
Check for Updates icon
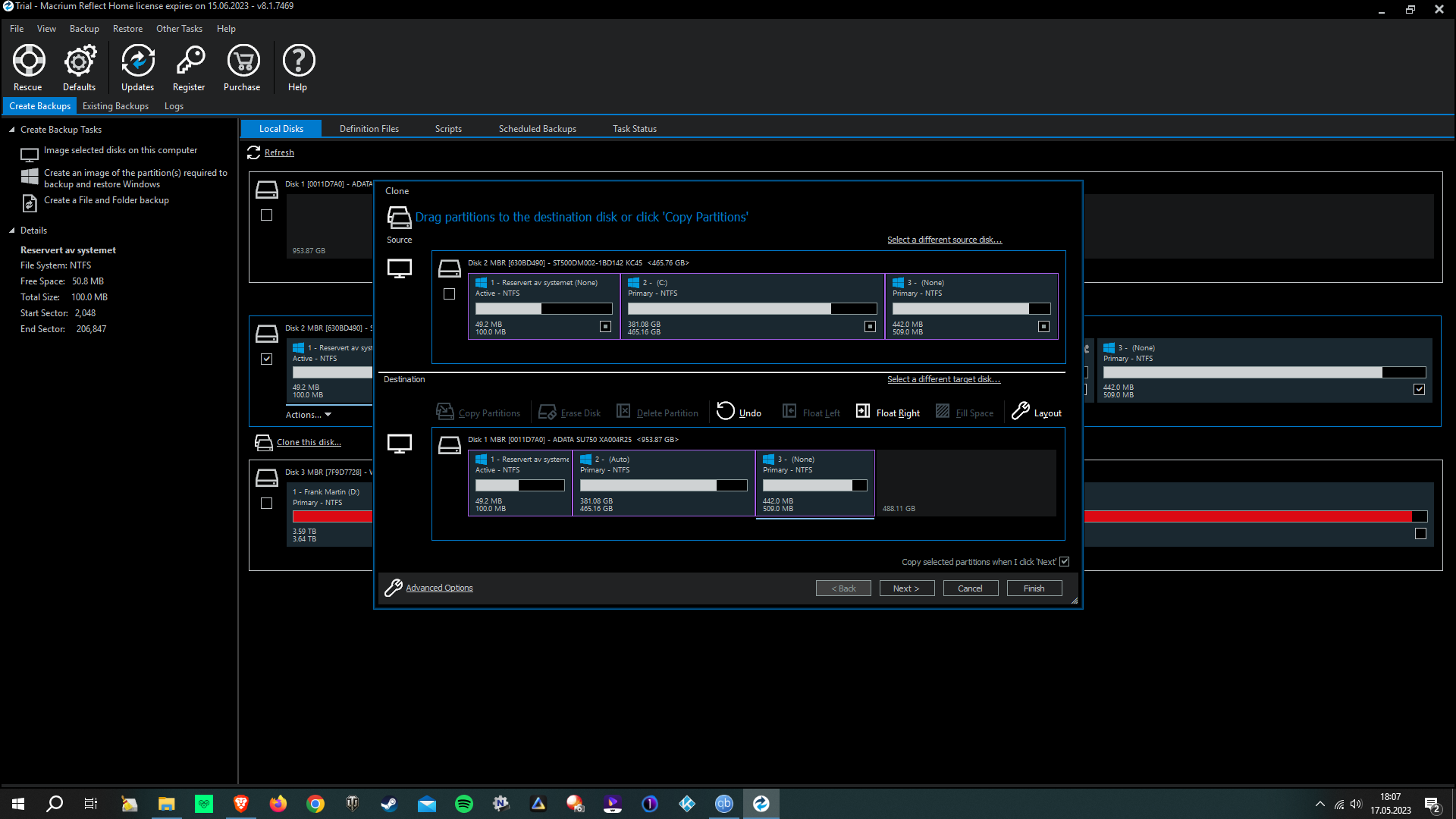coord(138,61)
